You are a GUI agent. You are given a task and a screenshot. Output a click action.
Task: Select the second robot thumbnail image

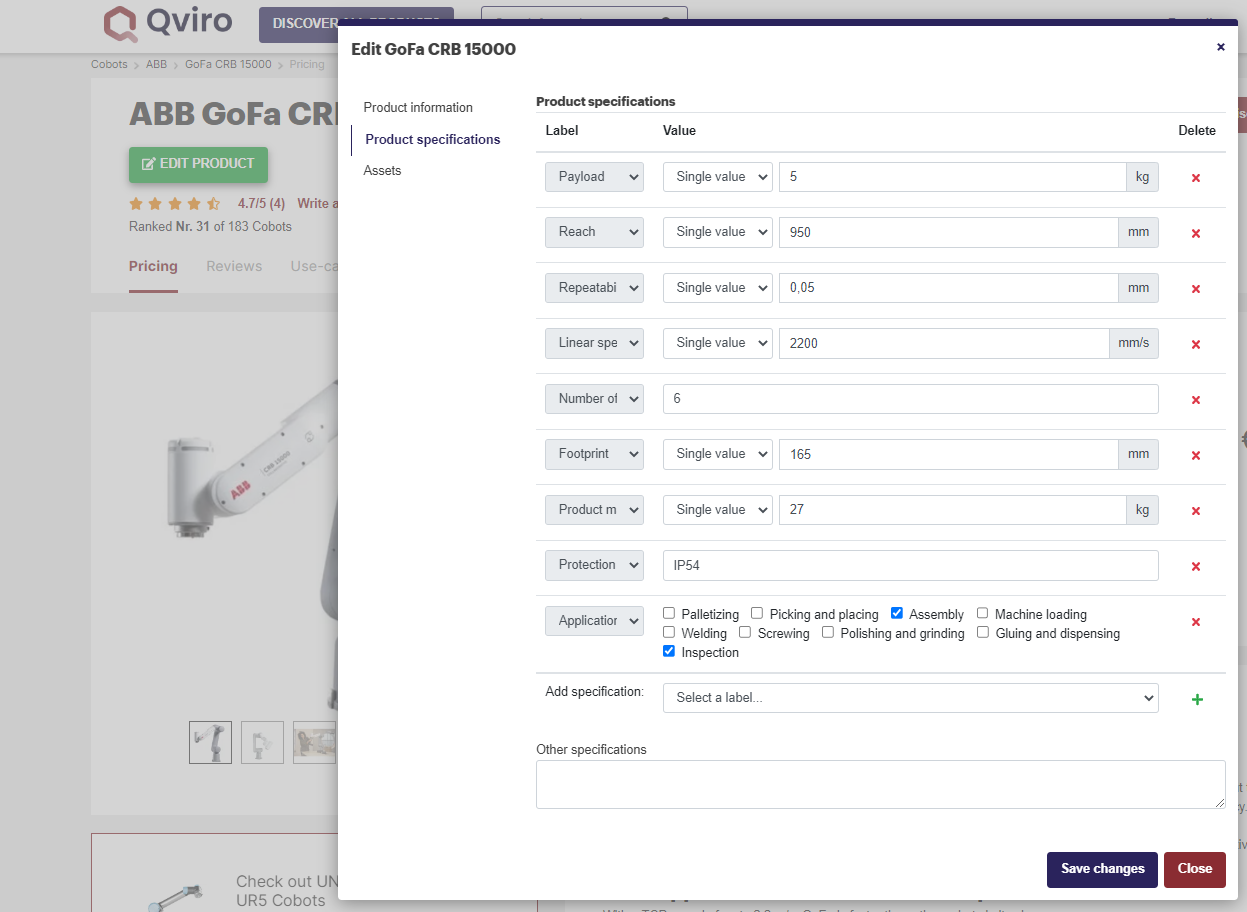(262, 742)
